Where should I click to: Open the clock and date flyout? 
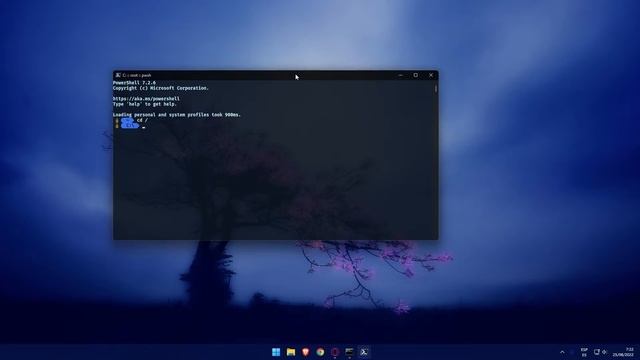[623, 352]
